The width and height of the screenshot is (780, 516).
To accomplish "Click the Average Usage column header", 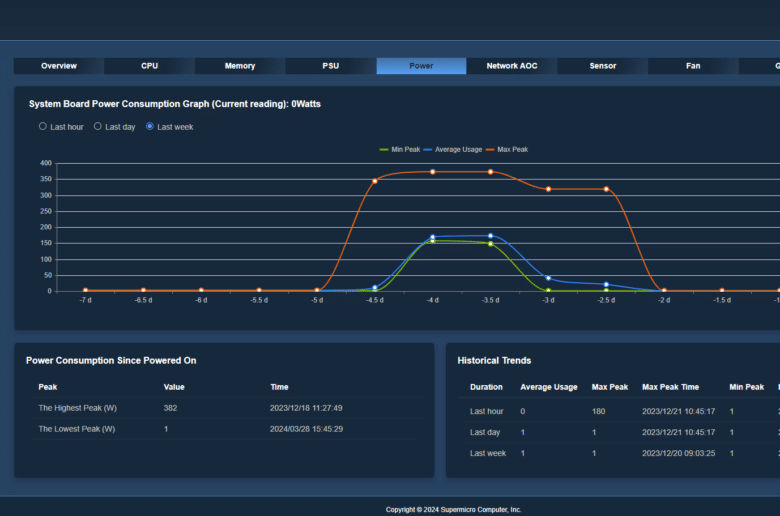I will pos(549,387).
